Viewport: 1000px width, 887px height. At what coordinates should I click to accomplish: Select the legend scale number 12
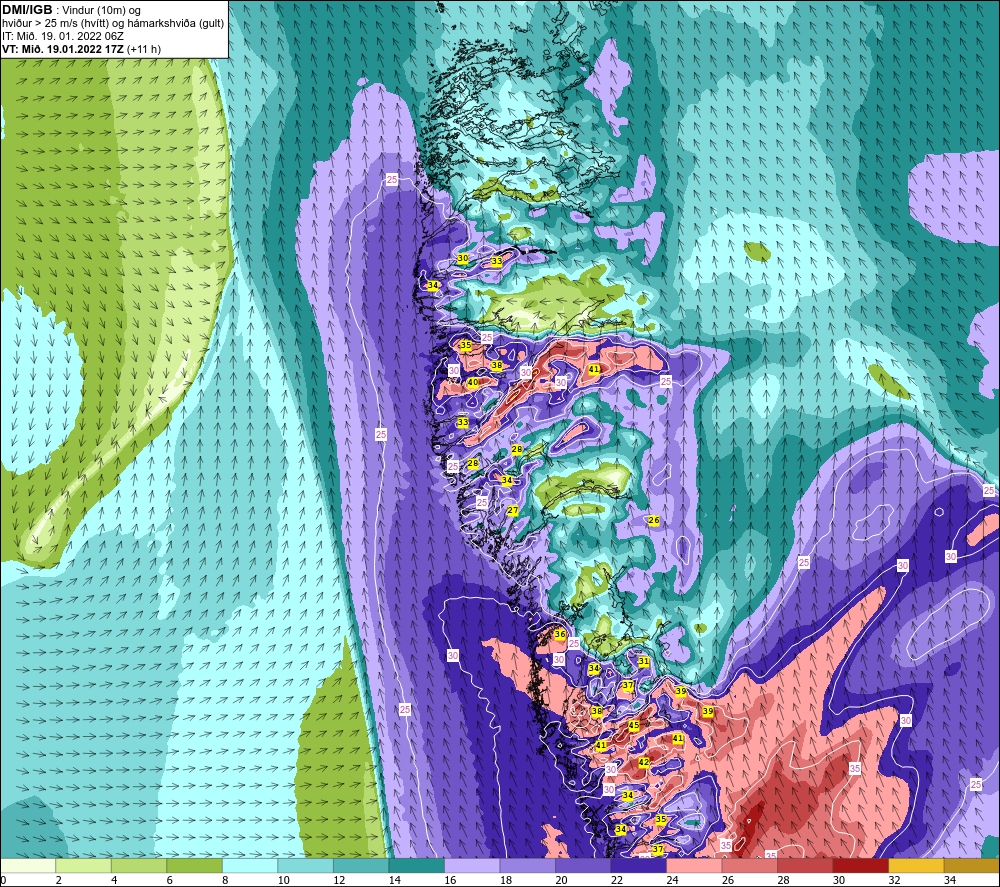[x=339, y=881]
